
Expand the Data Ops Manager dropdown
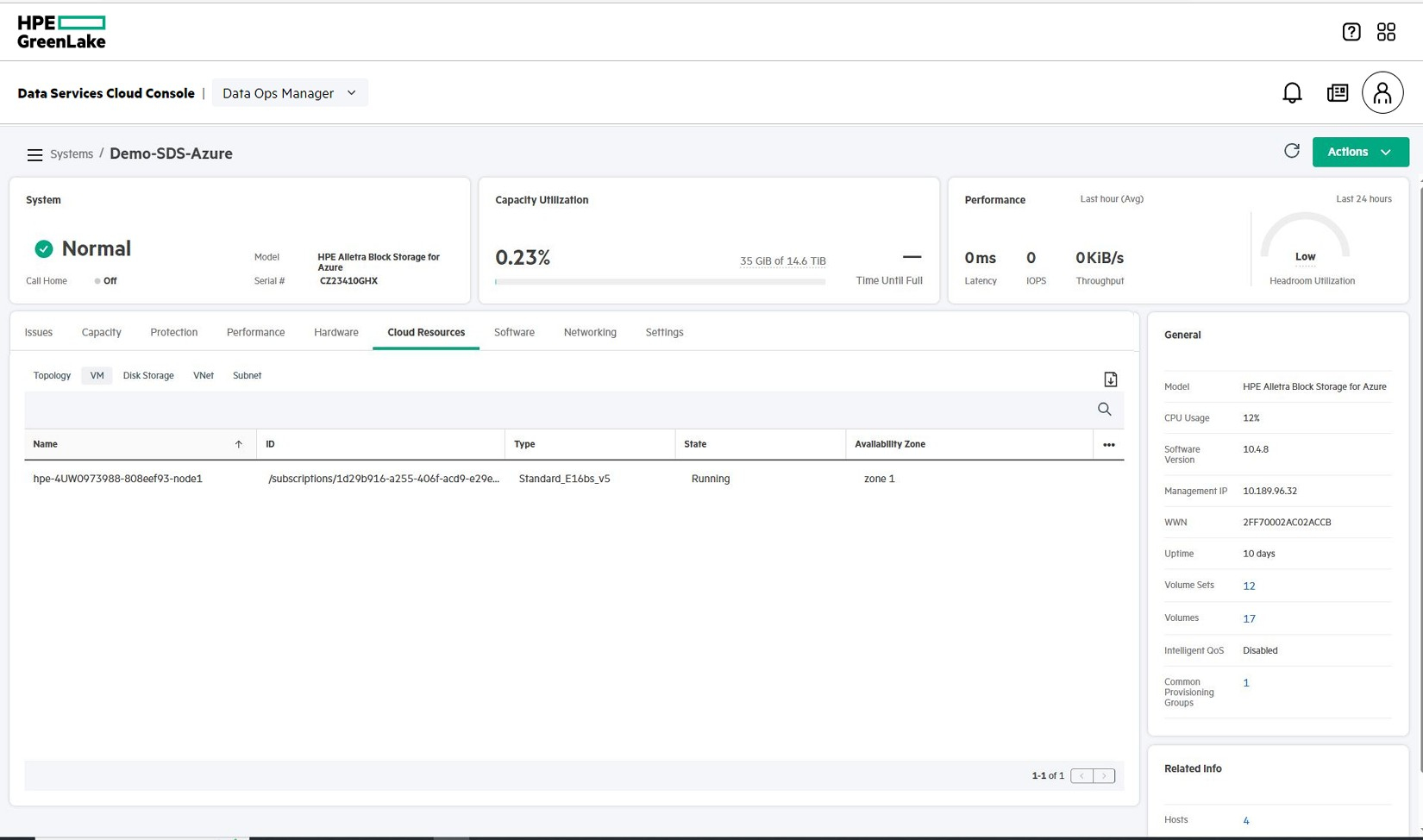290,93
